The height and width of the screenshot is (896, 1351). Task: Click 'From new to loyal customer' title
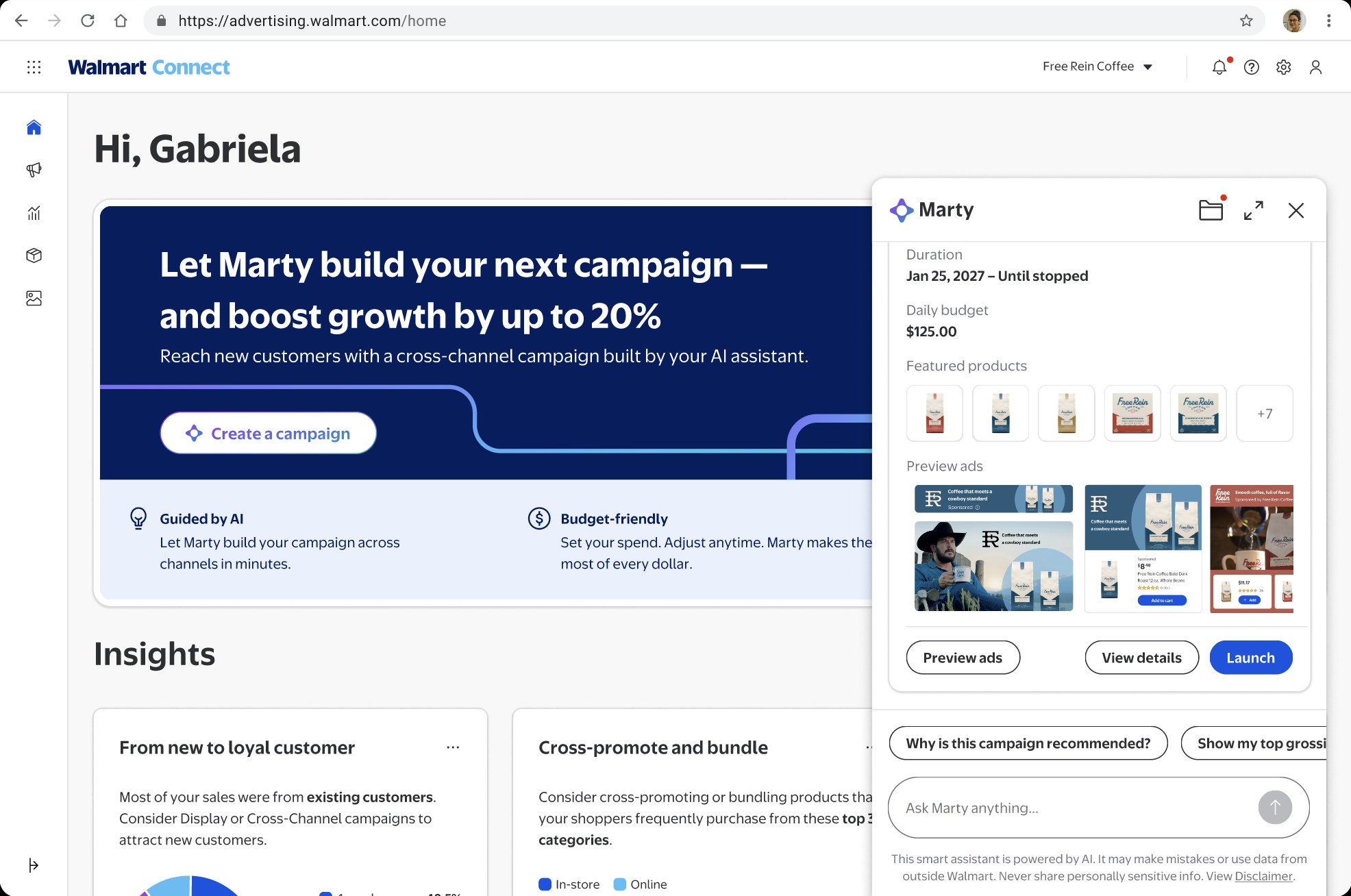[237, 747]
